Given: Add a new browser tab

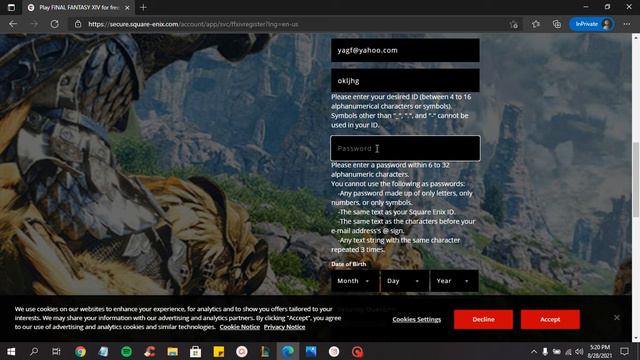Looking at the screenshot, I should (x=143, y=7).
